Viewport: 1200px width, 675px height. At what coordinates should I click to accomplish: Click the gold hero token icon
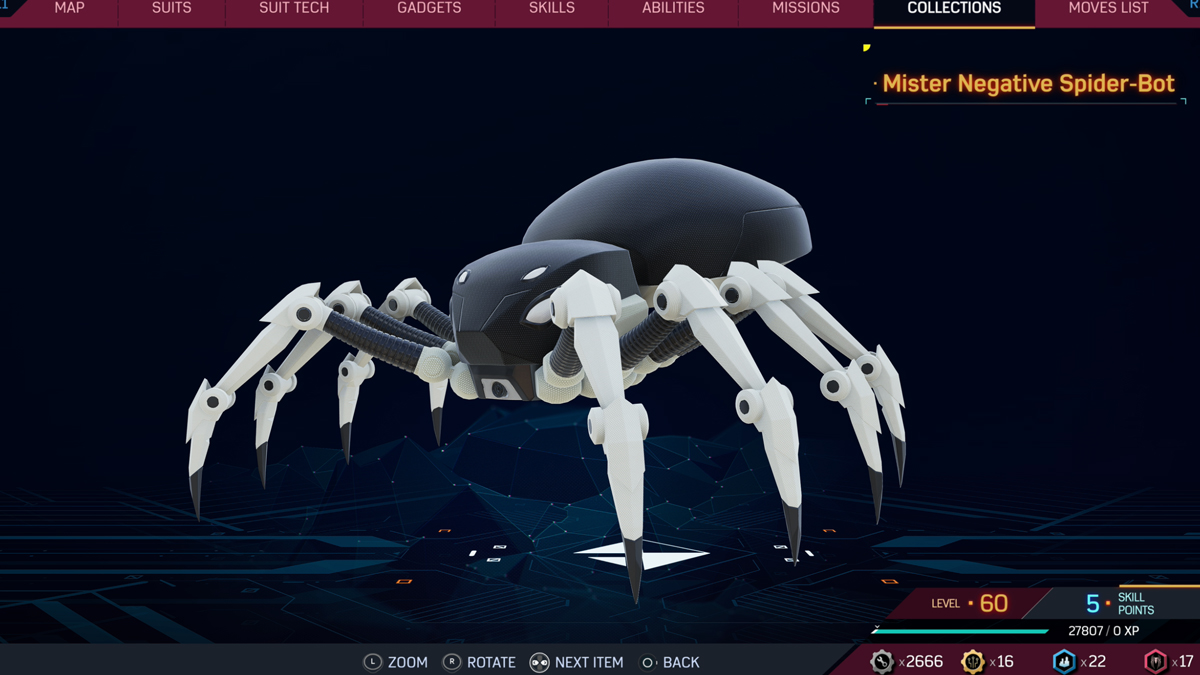pos(972,661)
